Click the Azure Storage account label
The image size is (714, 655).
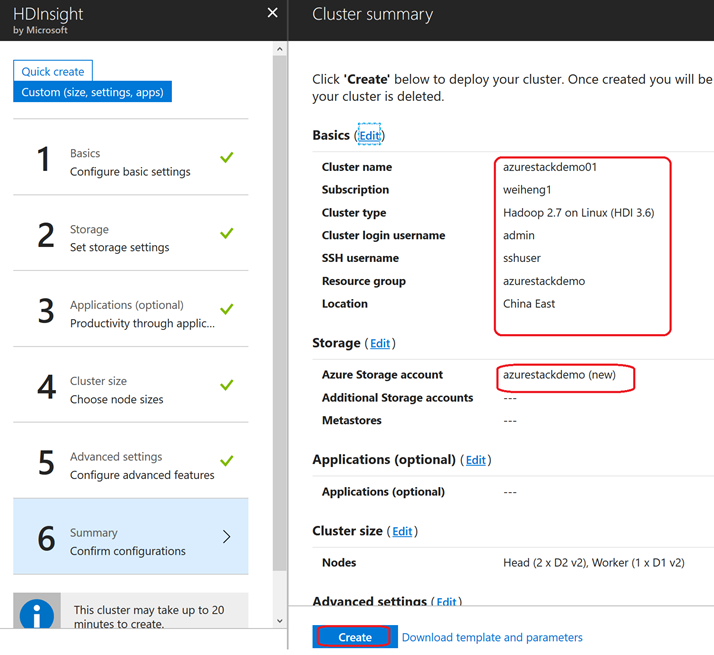382,375
